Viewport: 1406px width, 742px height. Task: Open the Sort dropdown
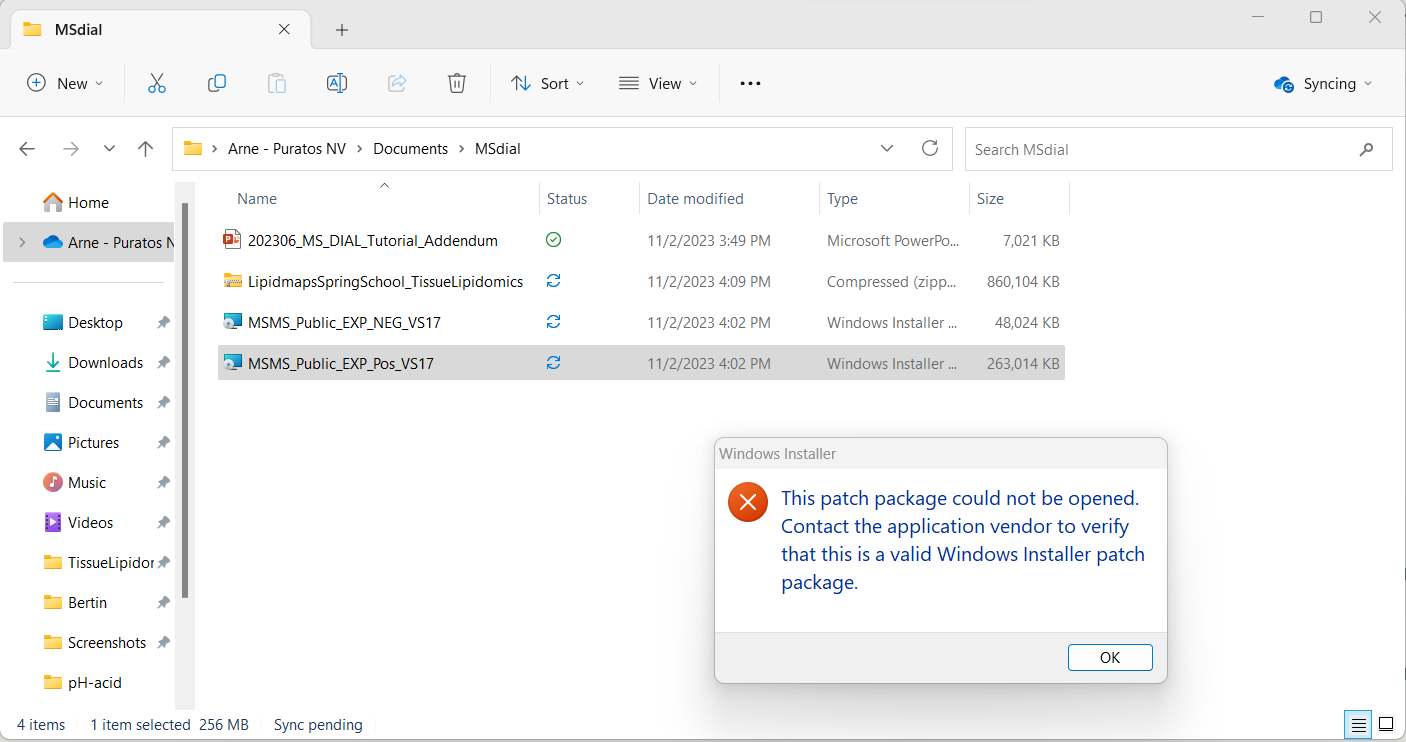(x=547, y=83)
